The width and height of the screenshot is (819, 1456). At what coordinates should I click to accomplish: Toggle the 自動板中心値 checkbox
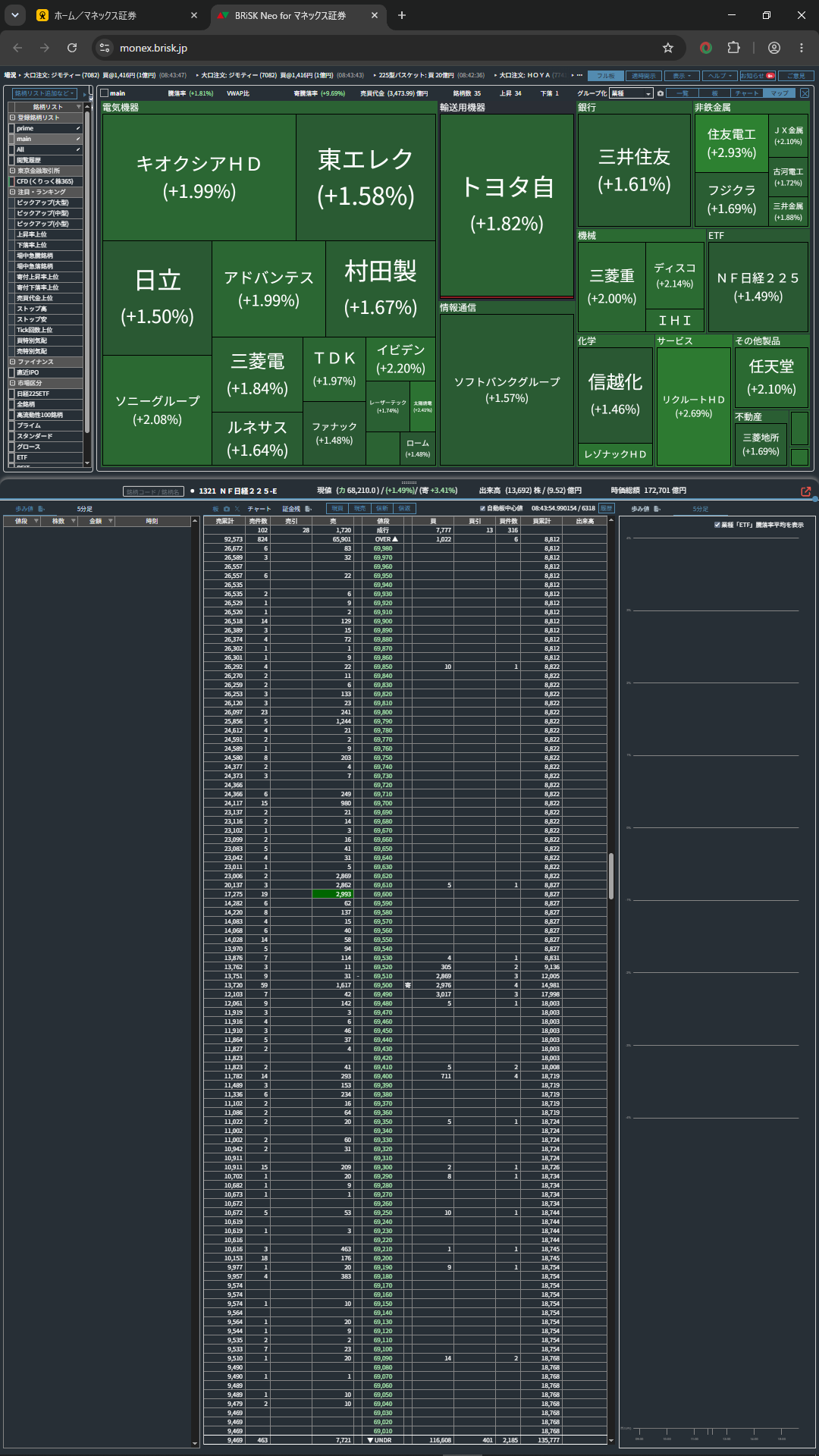[482, 508]
